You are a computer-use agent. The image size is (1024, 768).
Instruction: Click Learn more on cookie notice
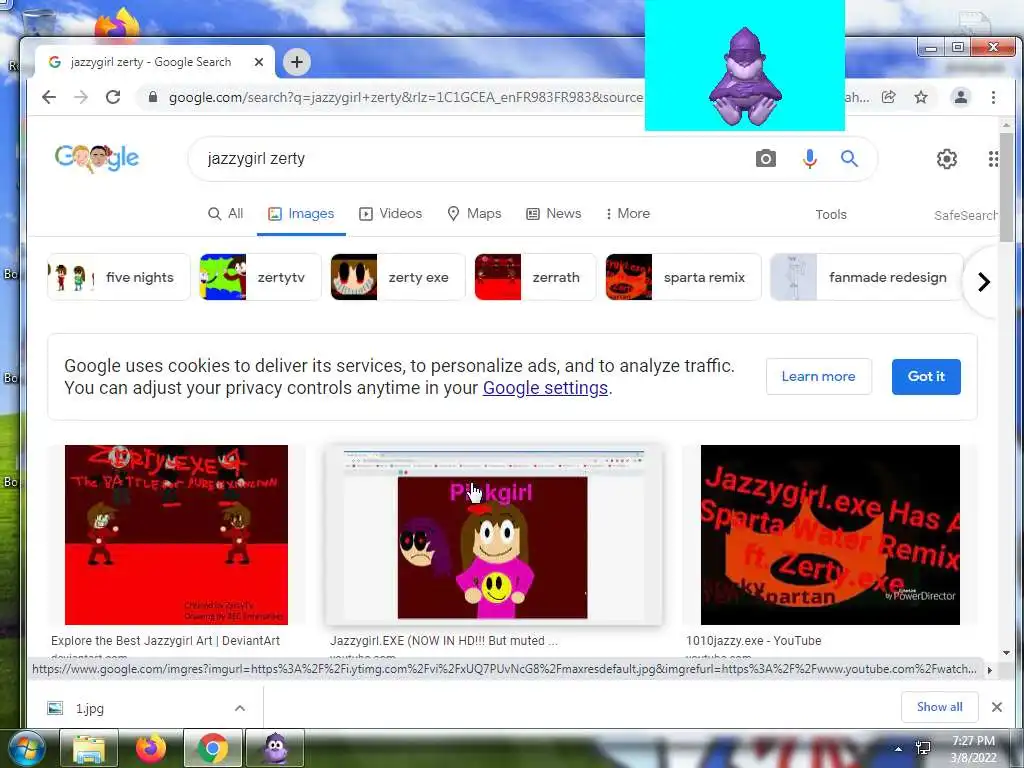[818, 376]
